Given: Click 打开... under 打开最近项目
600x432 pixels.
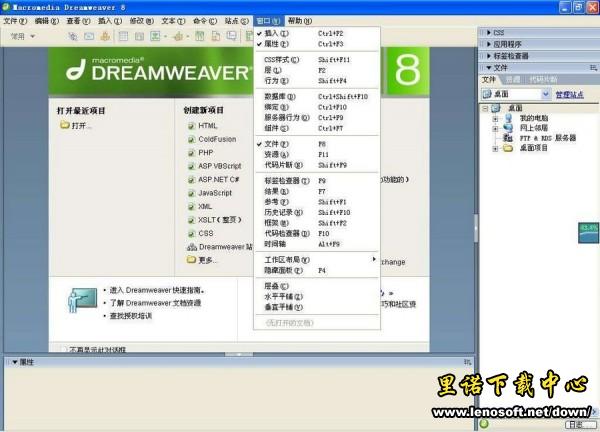Looking at the screenshot, I should 76,126.
